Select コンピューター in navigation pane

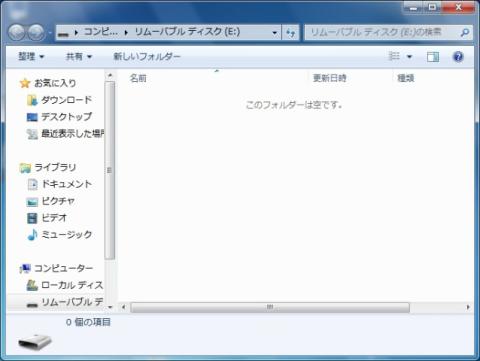pyautogui.click(x=64, y=268)
